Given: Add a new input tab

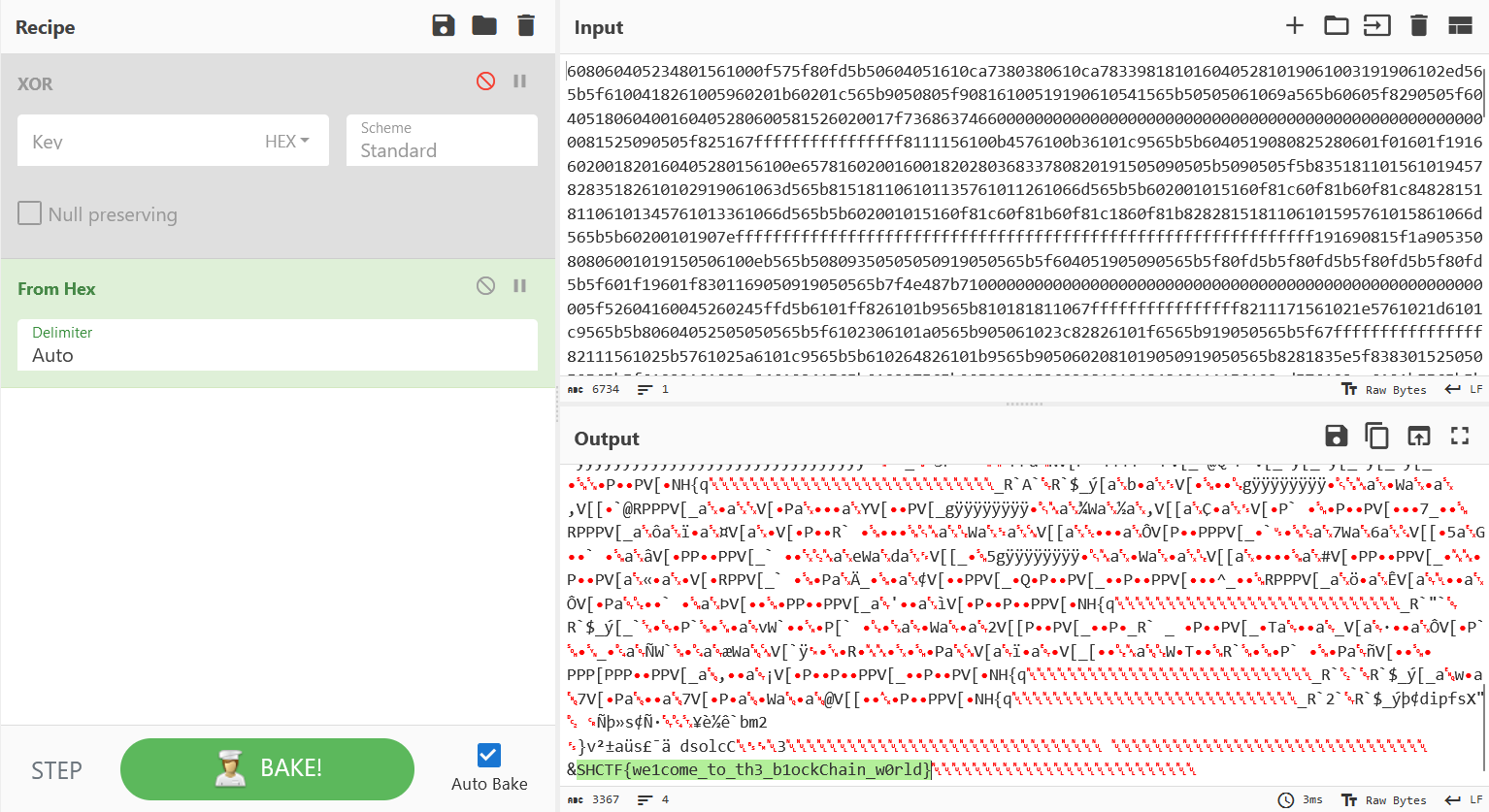Looking at the screenshot, I should [x=1295, y=26].
